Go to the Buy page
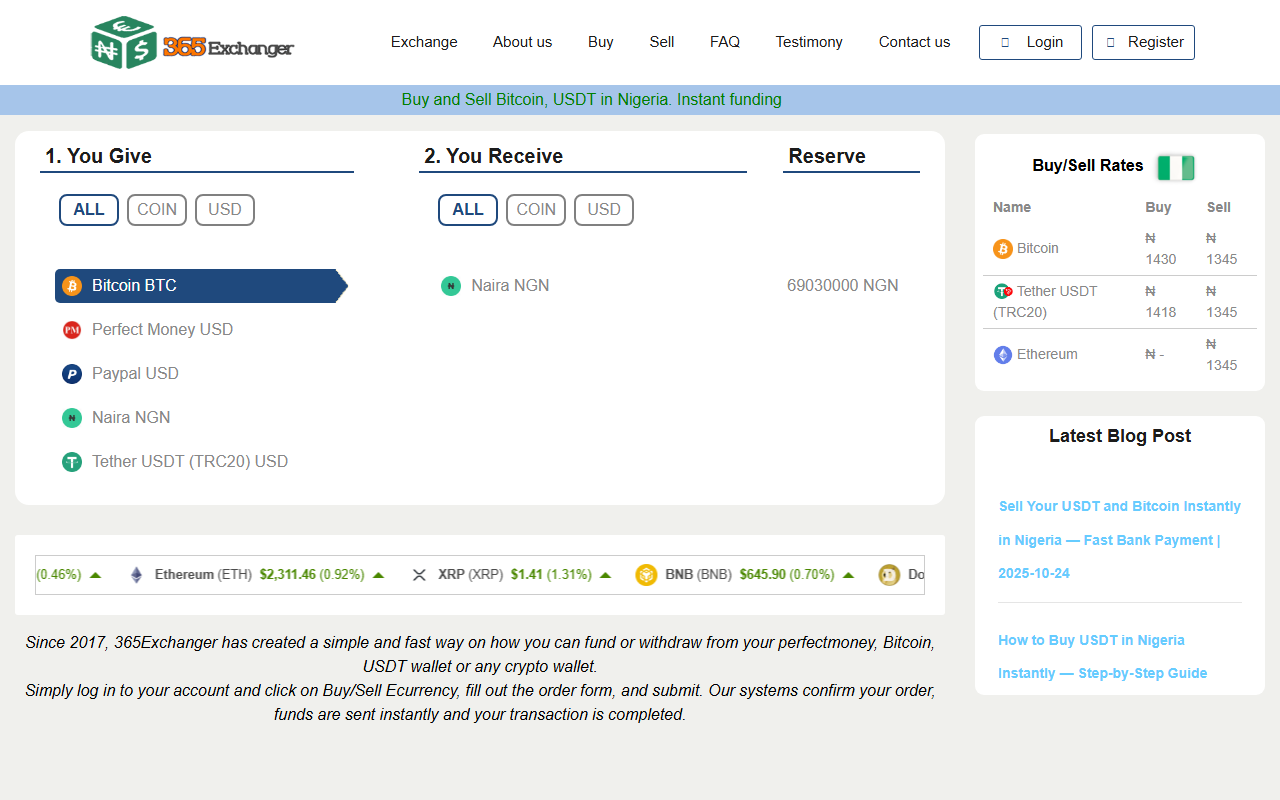The height and width of the screenshot is (800, 1280). tap(601, 42)
